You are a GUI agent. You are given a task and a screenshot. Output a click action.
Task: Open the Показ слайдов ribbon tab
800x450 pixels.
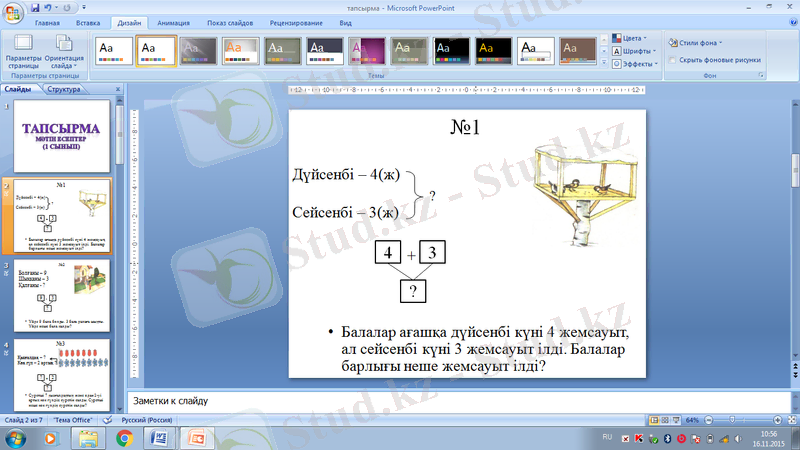[230, 23]
